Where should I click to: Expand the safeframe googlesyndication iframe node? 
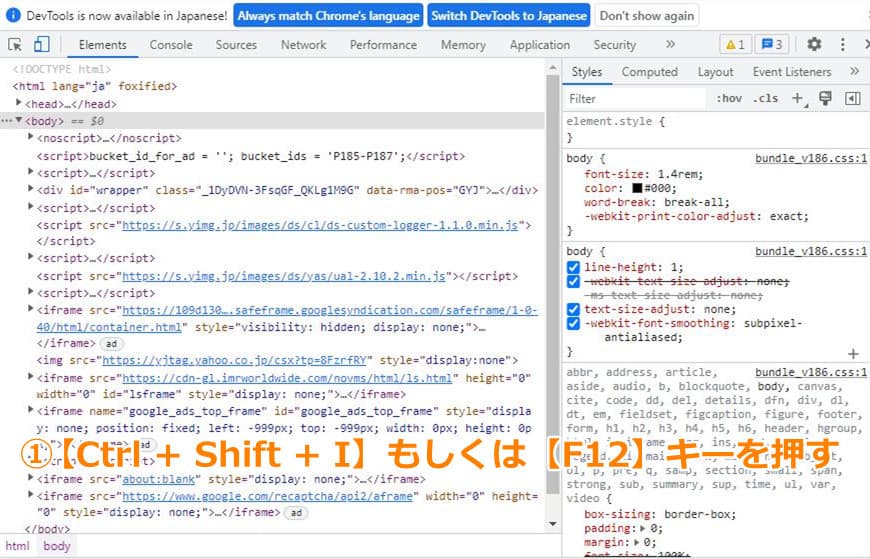tap(31, 309)
